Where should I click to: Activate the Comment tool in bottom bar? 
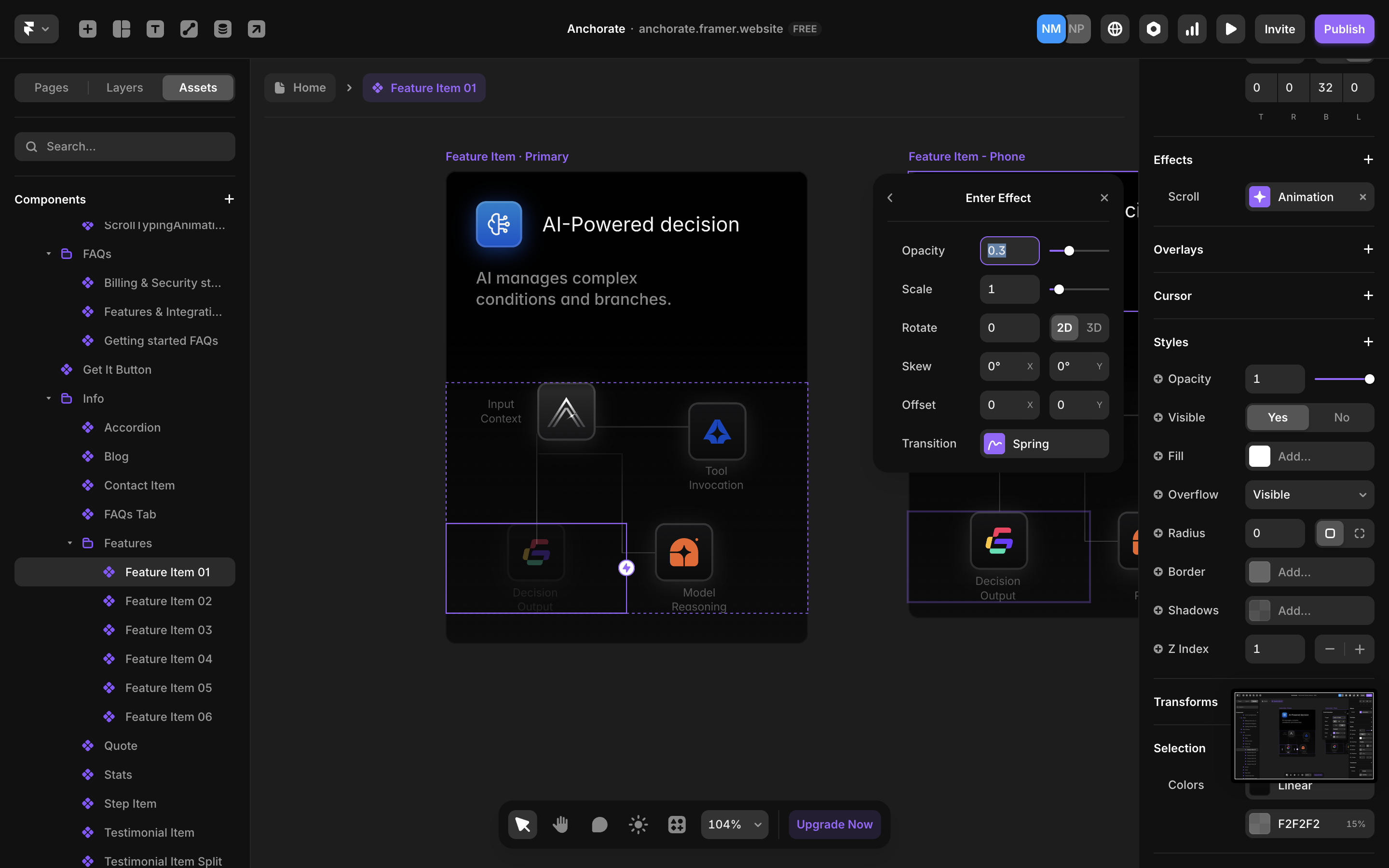pyautogui.click(x=599, y=825)
